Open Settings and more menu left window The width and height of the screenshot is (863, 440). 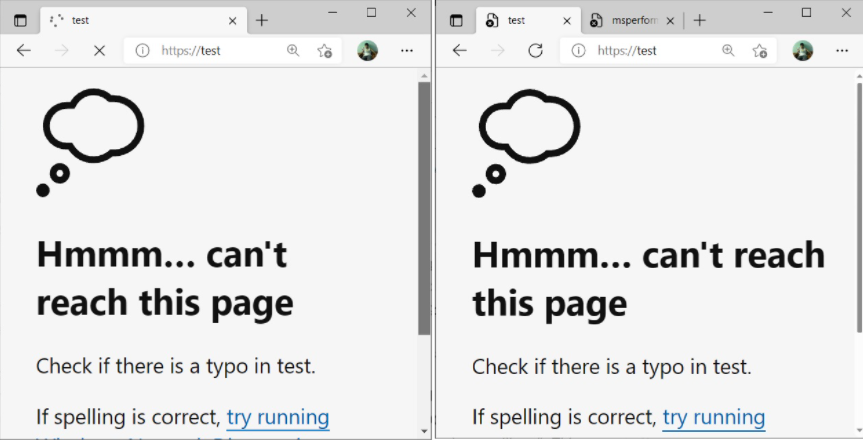[x=407, y=51]
